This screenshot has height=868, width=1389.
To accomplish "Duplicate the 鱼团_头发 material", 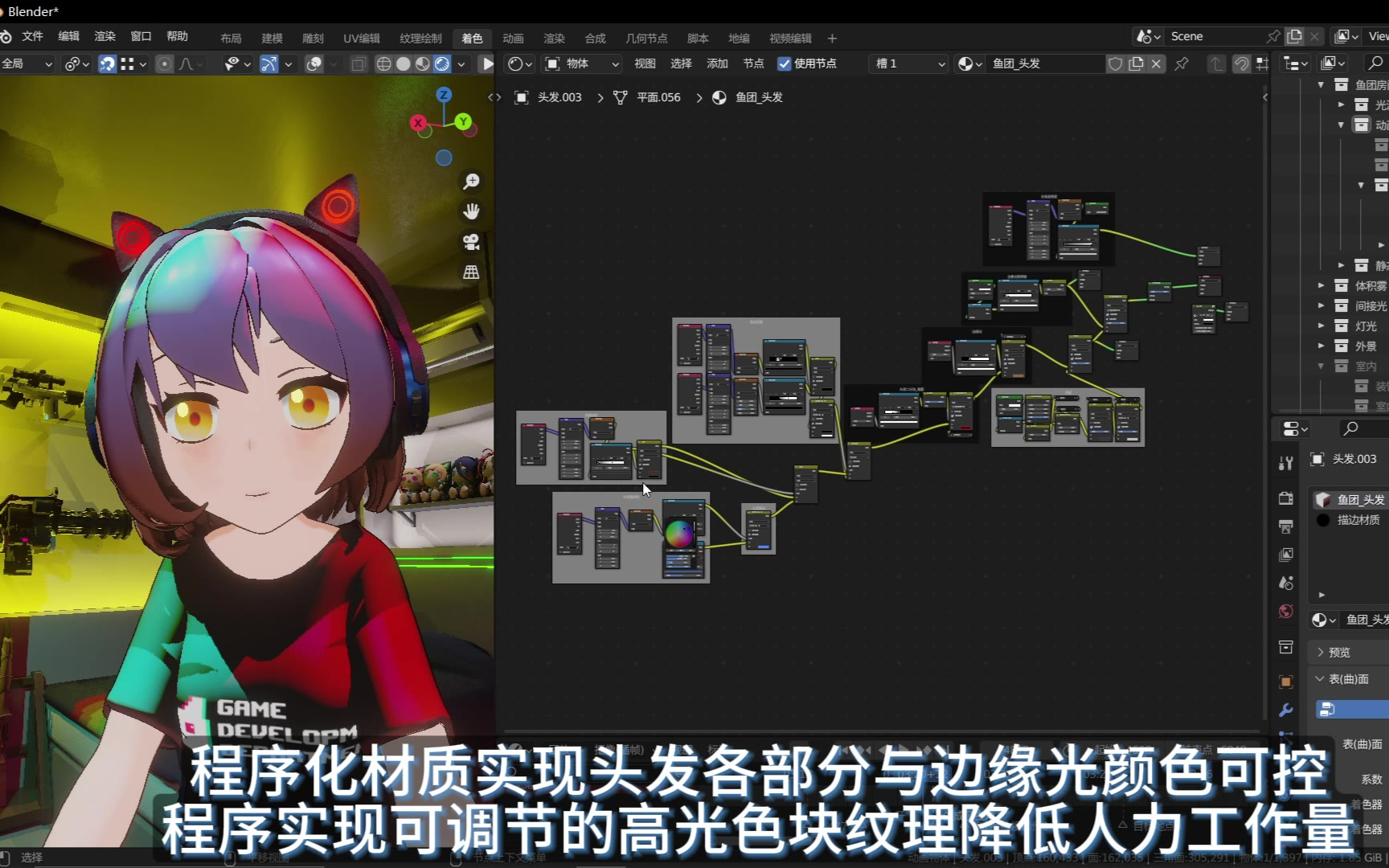I will [1136, 63].
